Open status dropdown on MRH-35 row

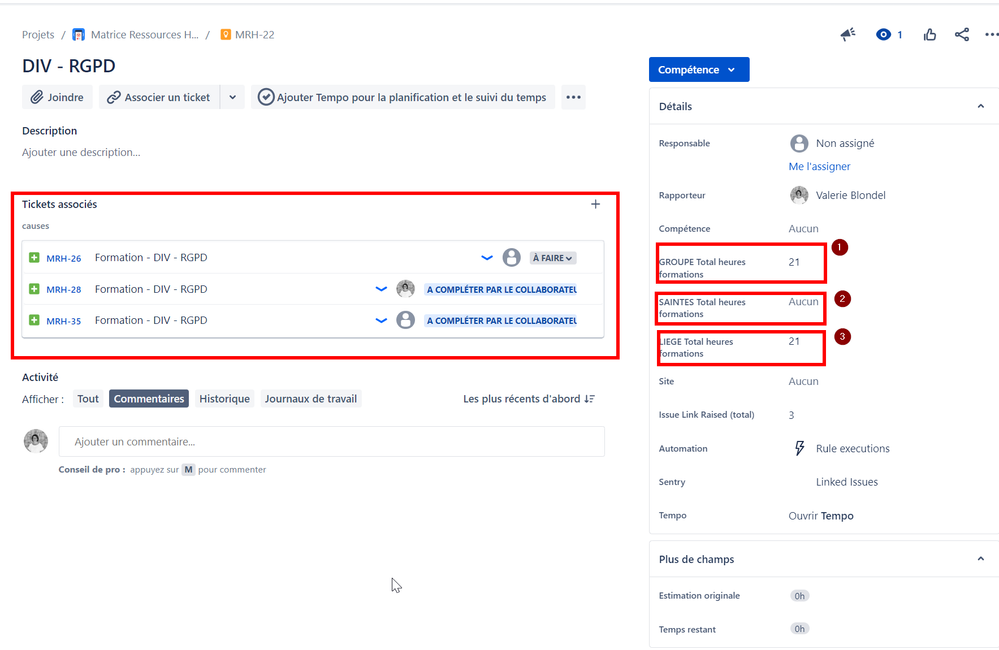point(501,321)
